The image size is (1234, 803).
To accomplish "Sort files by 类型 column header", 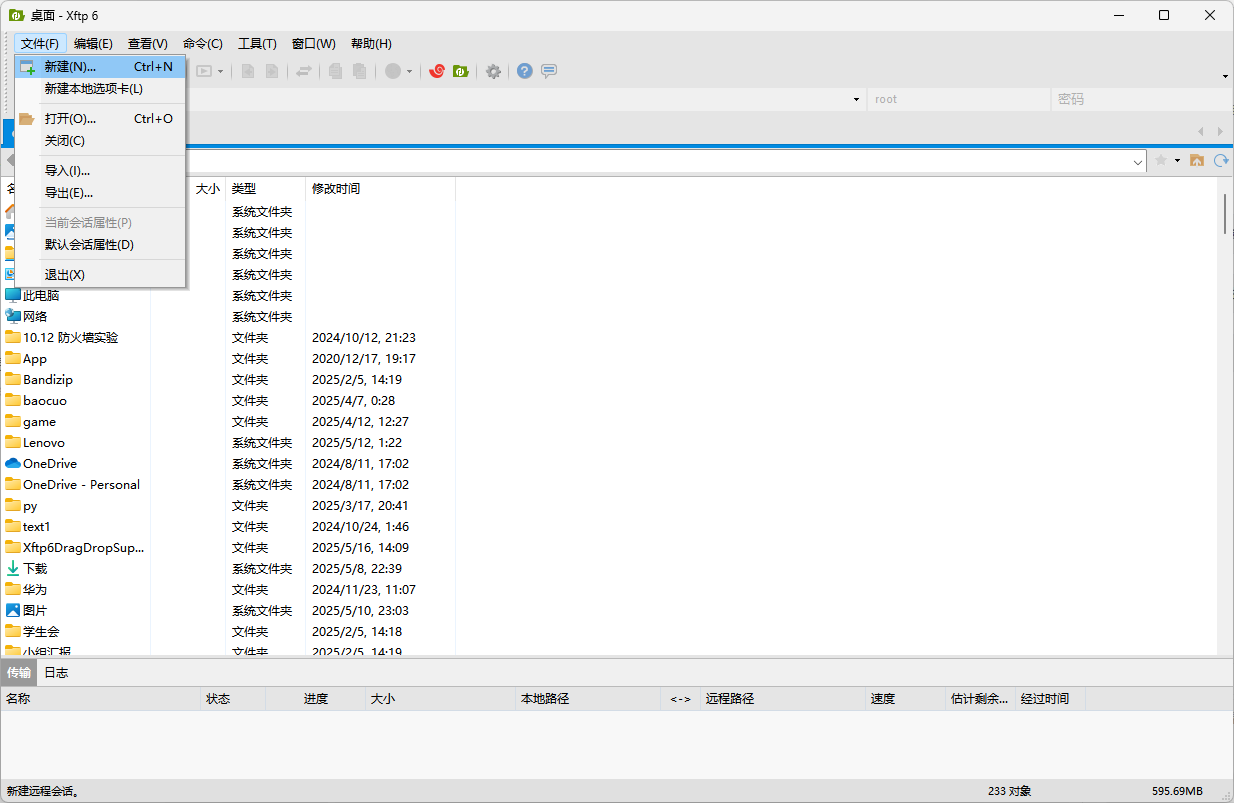I will [265, 188].
